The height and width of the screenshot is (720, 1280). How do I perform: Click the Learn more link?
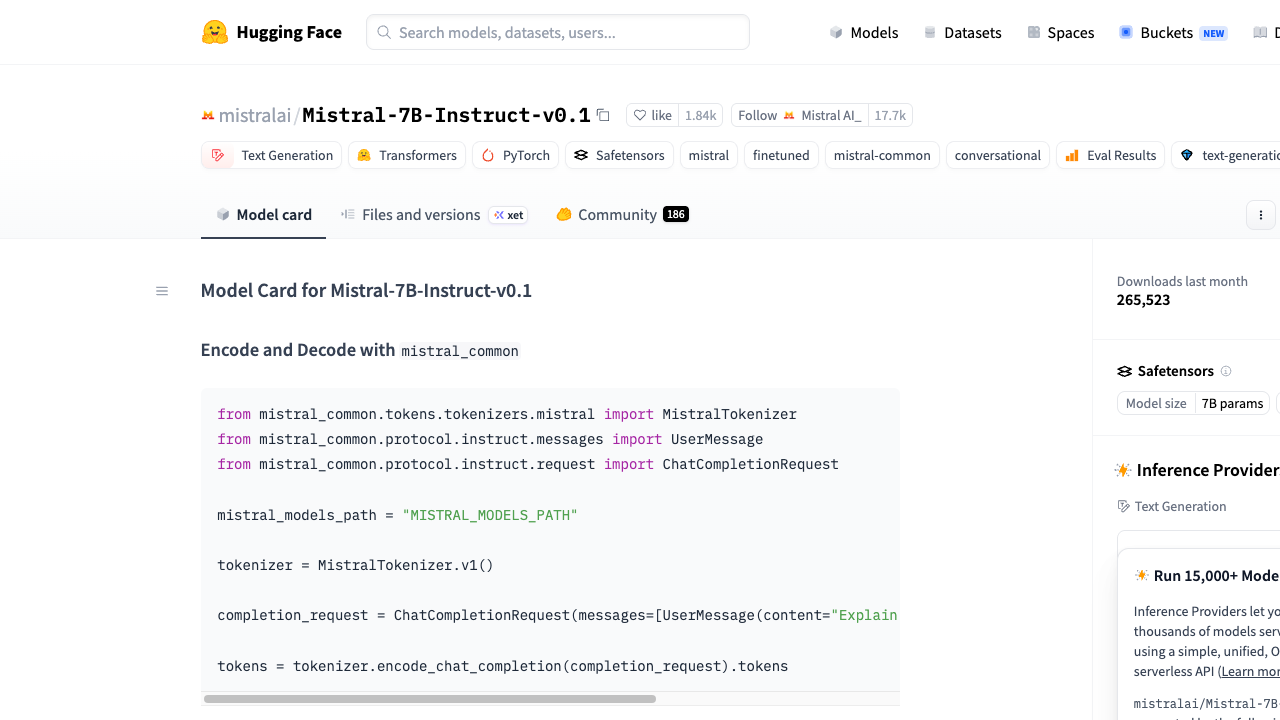coord(1251,671)
